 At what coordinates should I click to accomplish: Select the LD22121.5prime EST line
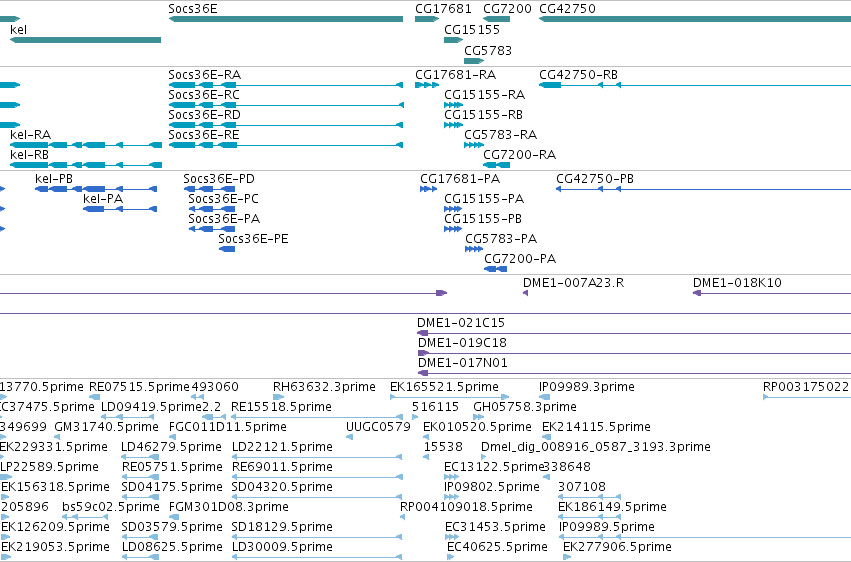click(x=317, y=457)
